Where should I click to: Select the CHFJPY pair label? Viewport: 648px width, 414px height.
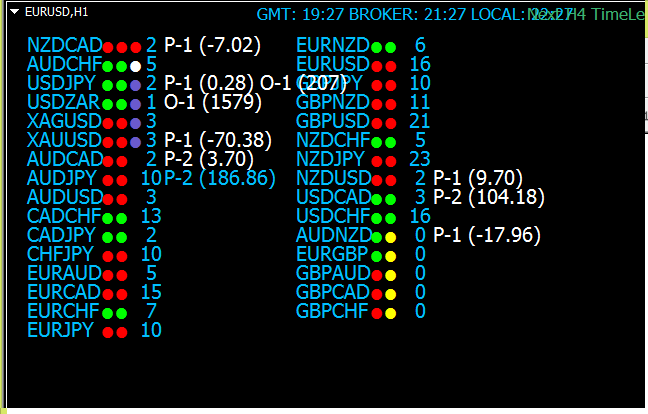click(x=60, y=254)
